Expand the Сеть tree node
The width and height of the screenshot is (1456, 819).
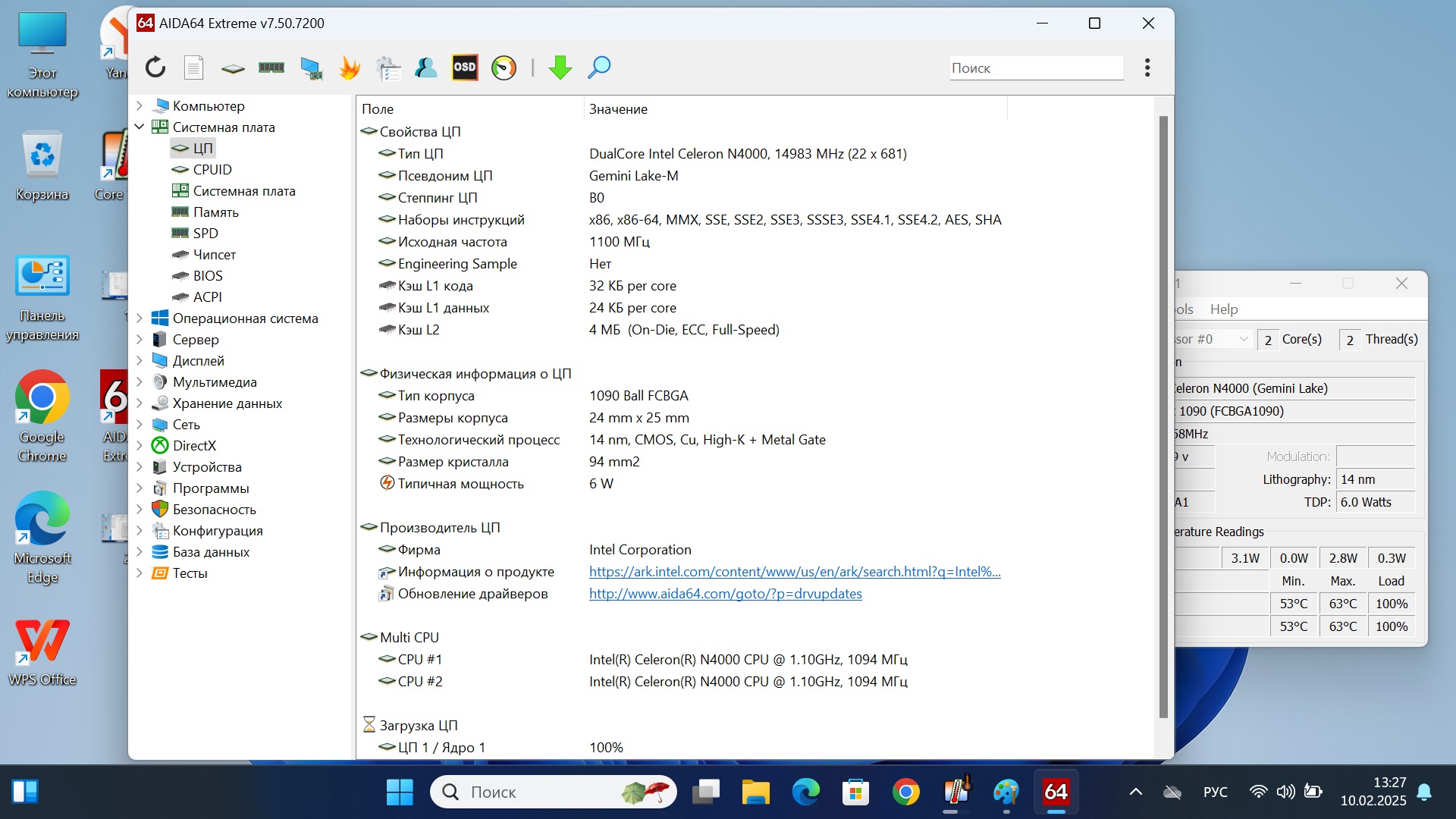[140, 424]
